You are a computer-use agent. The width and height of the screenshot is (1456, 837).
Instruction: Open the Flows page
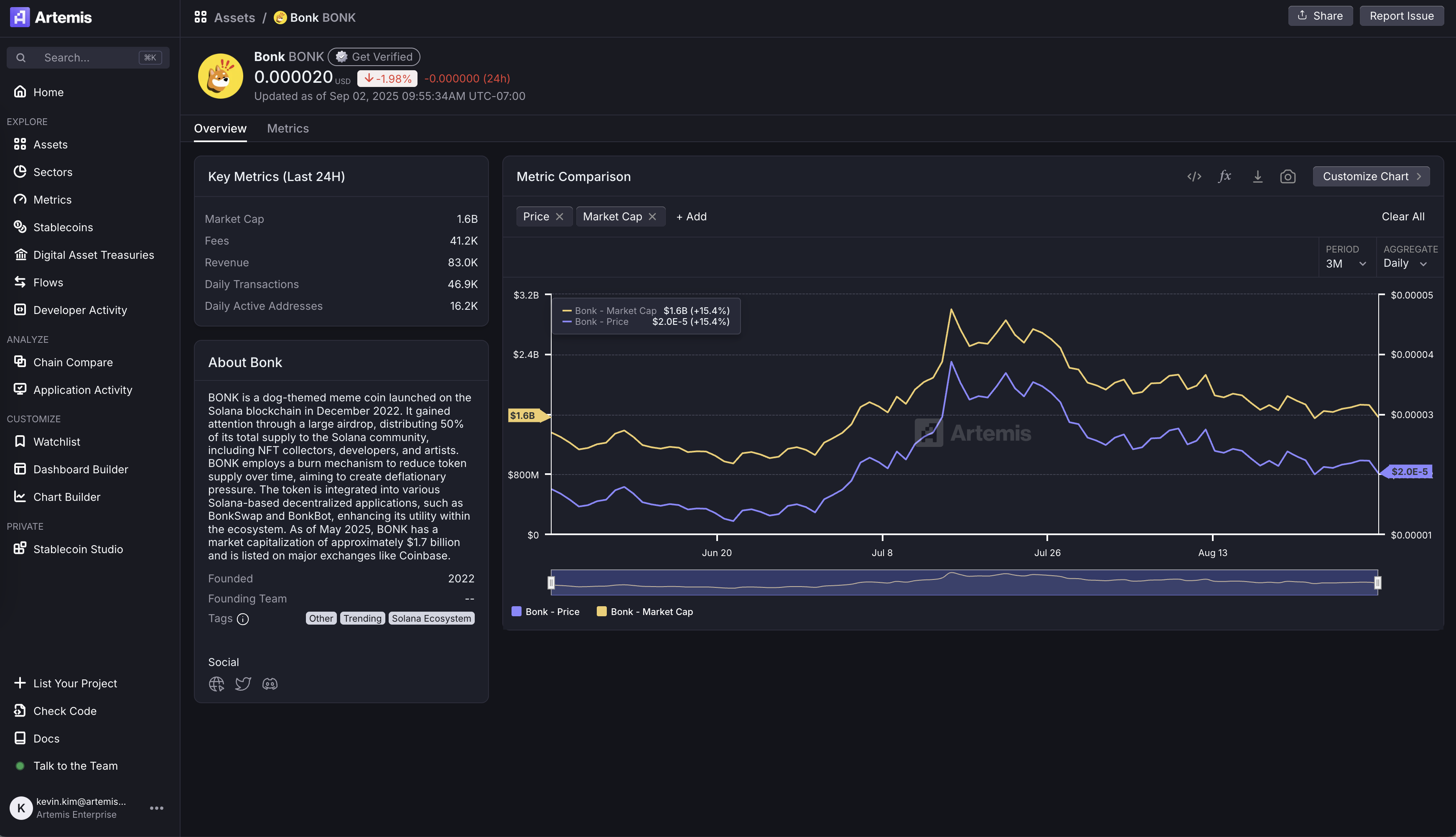(x=38, y=282)
